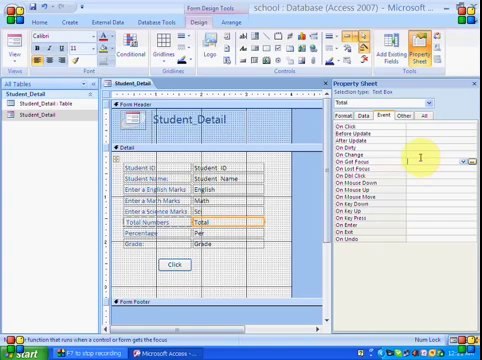This screenshot has height=360, width=482.
Task: Insert a Hyperlink control
Action: click(x=313, y=48)
